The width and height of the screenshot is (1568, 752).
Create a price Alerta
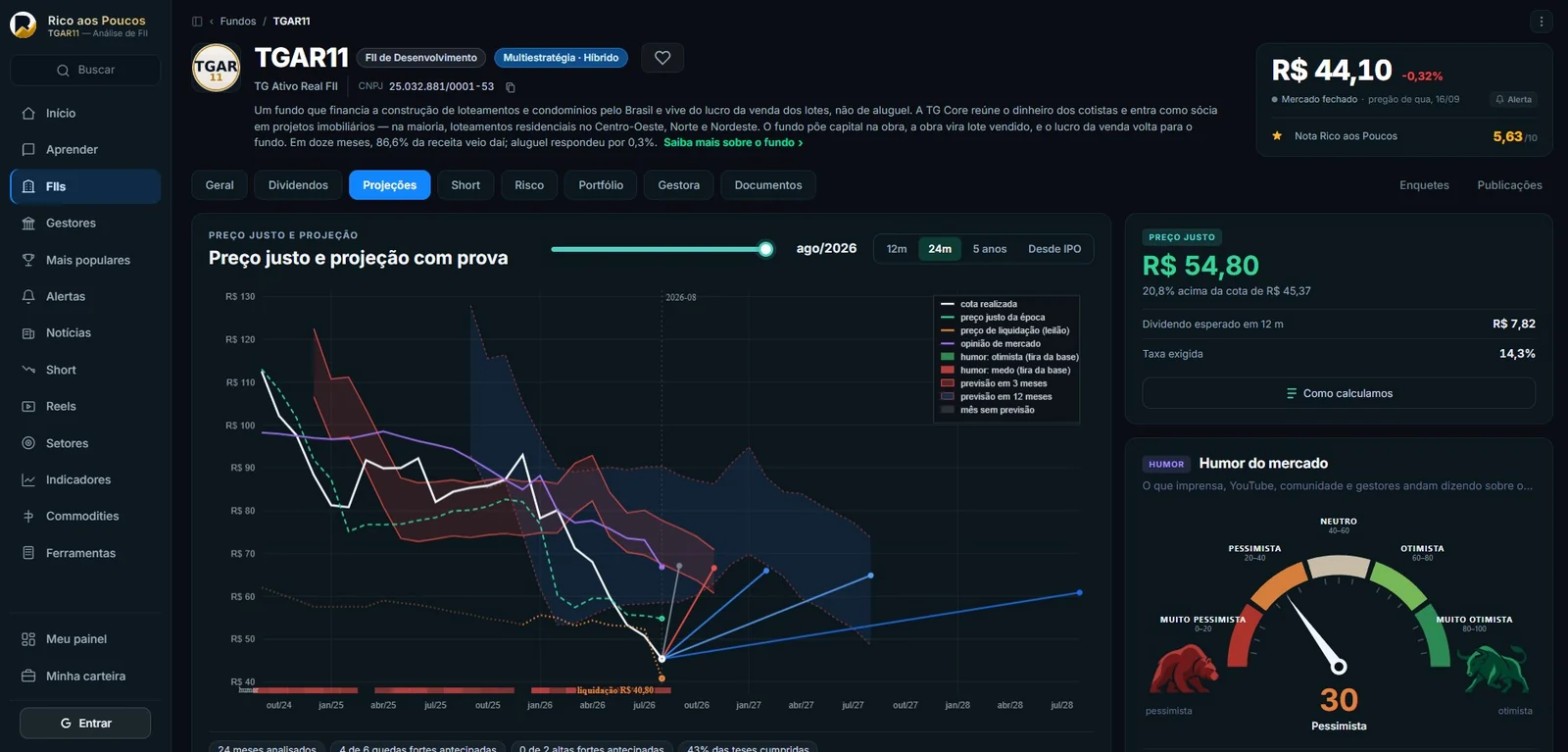click(1514, 99)
